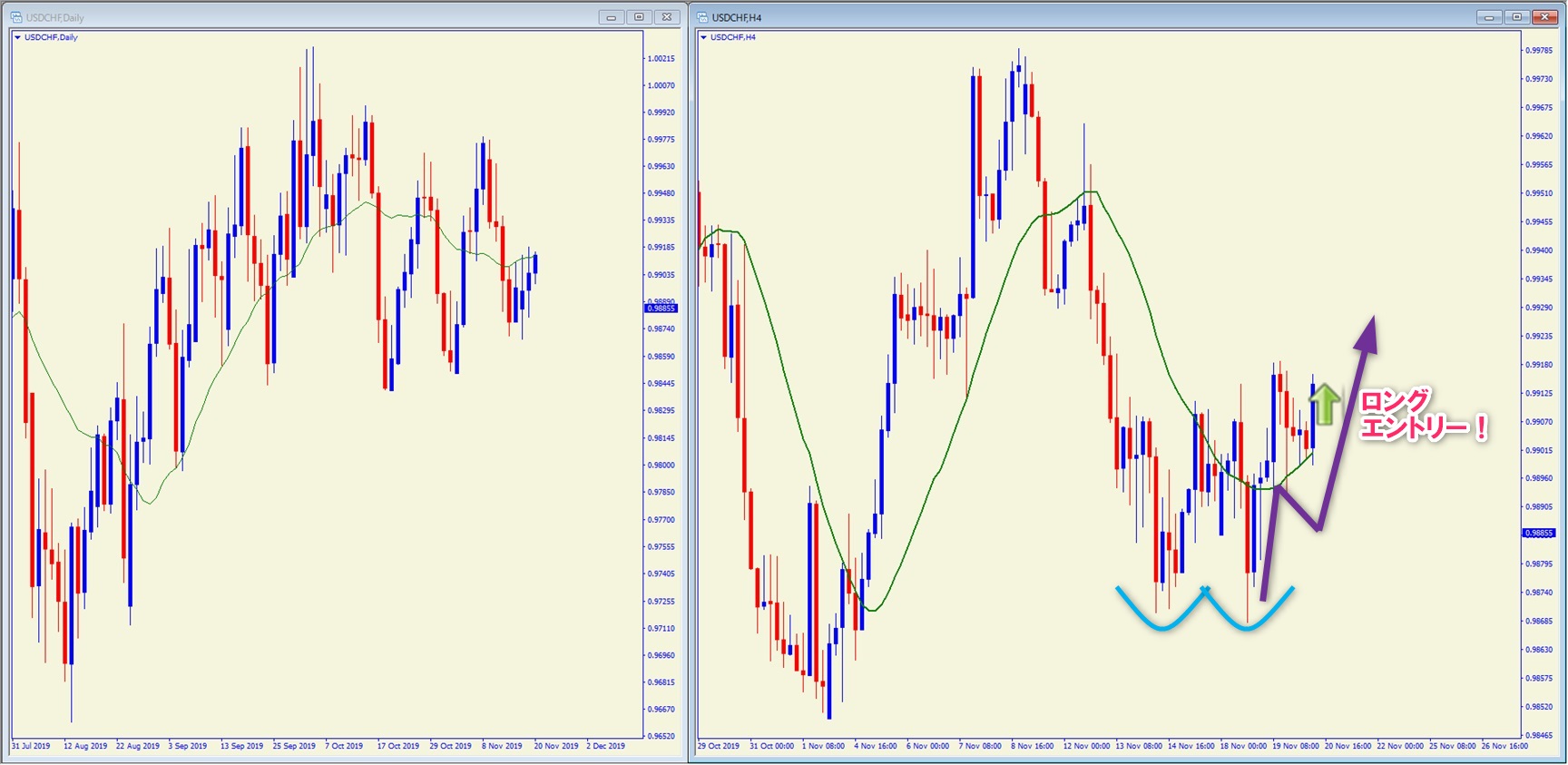Click 19 Nov 08:00 on H4 time axis
The image size is (1568, 765).
click(x=1296, y=746)
